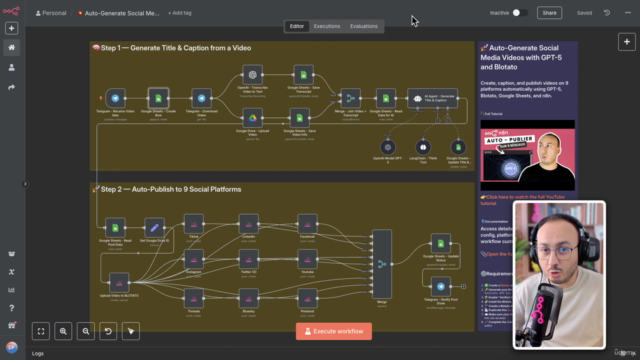Switch to the Executions tab
Viewport: 640px width, 360px height.
click(x=327, y=26)
